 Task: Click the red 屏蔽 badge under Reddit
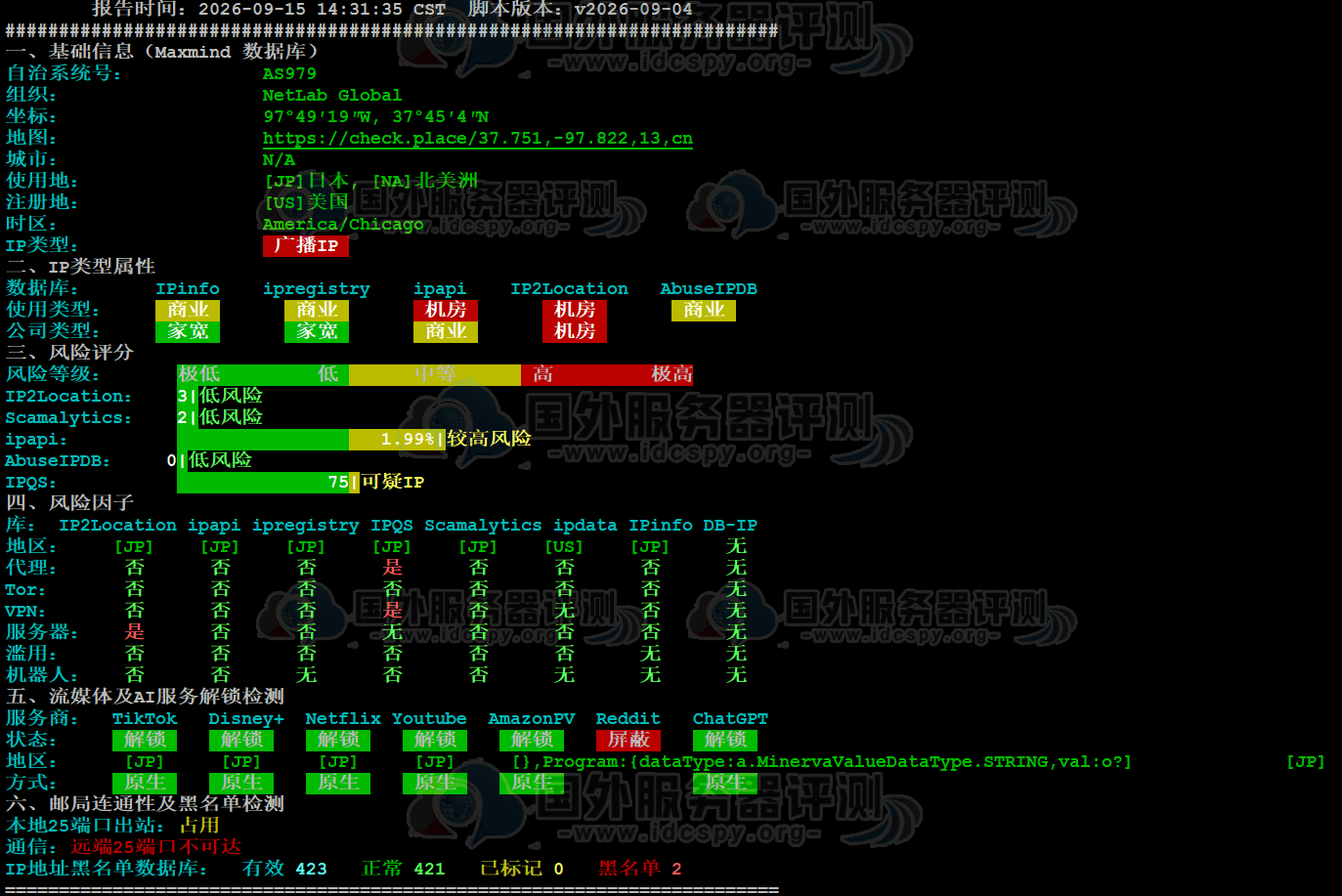coord(628,740)
